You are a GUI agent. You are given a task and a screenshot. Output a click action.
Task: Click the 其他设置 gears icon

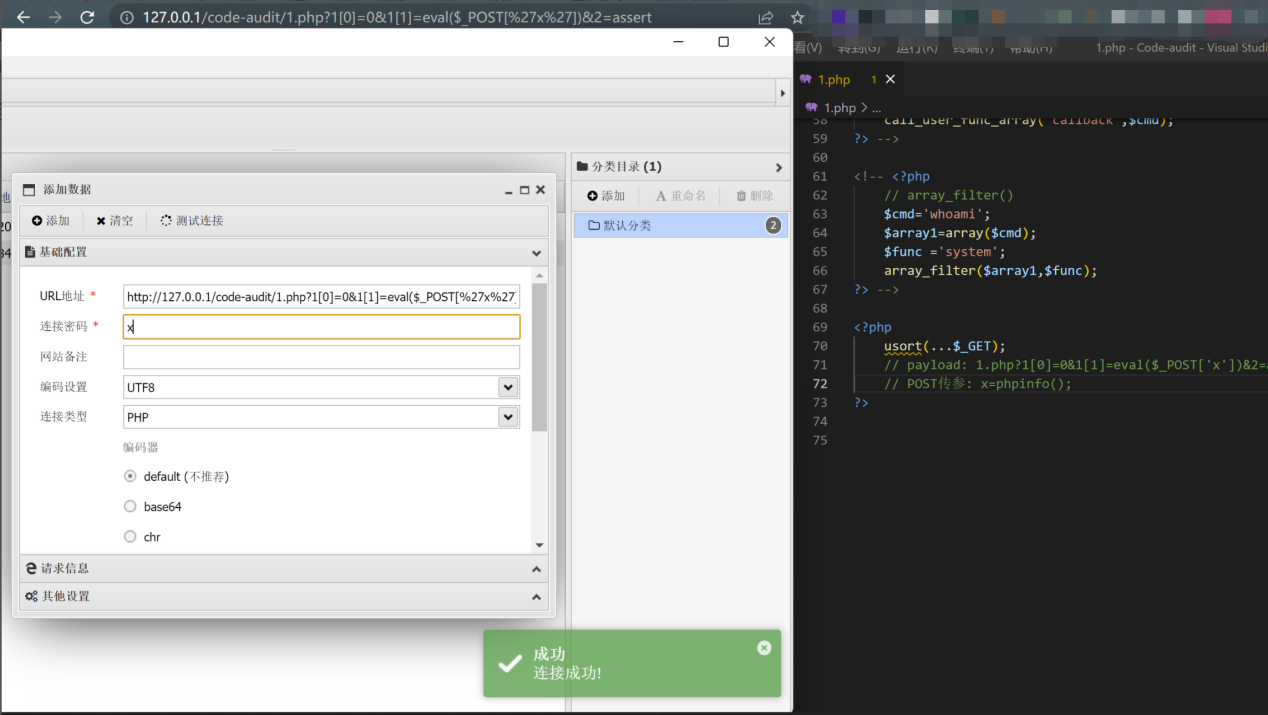tap(31, 596)
